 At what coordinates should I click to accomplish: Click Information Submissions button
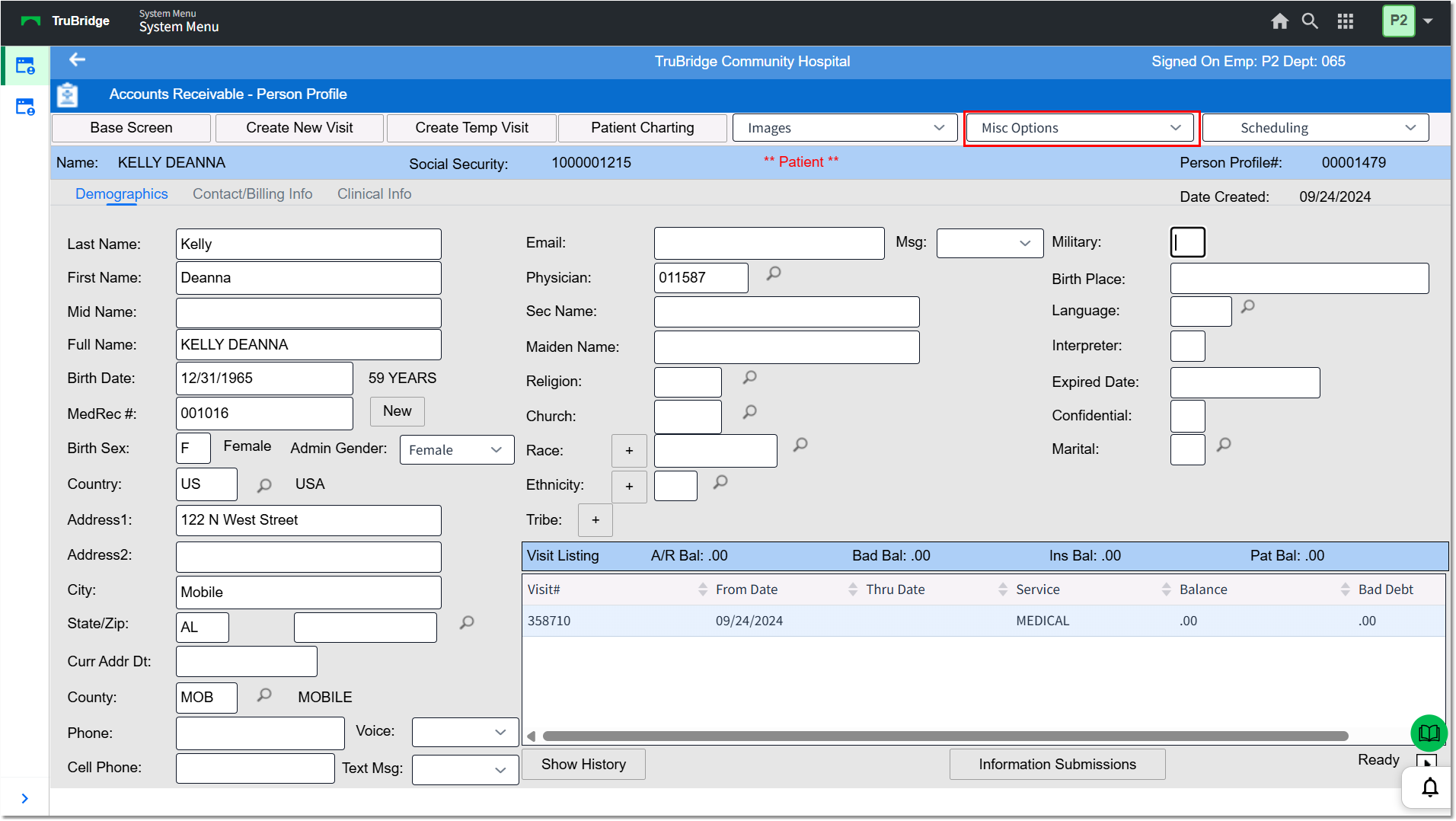click(1057, 764)
